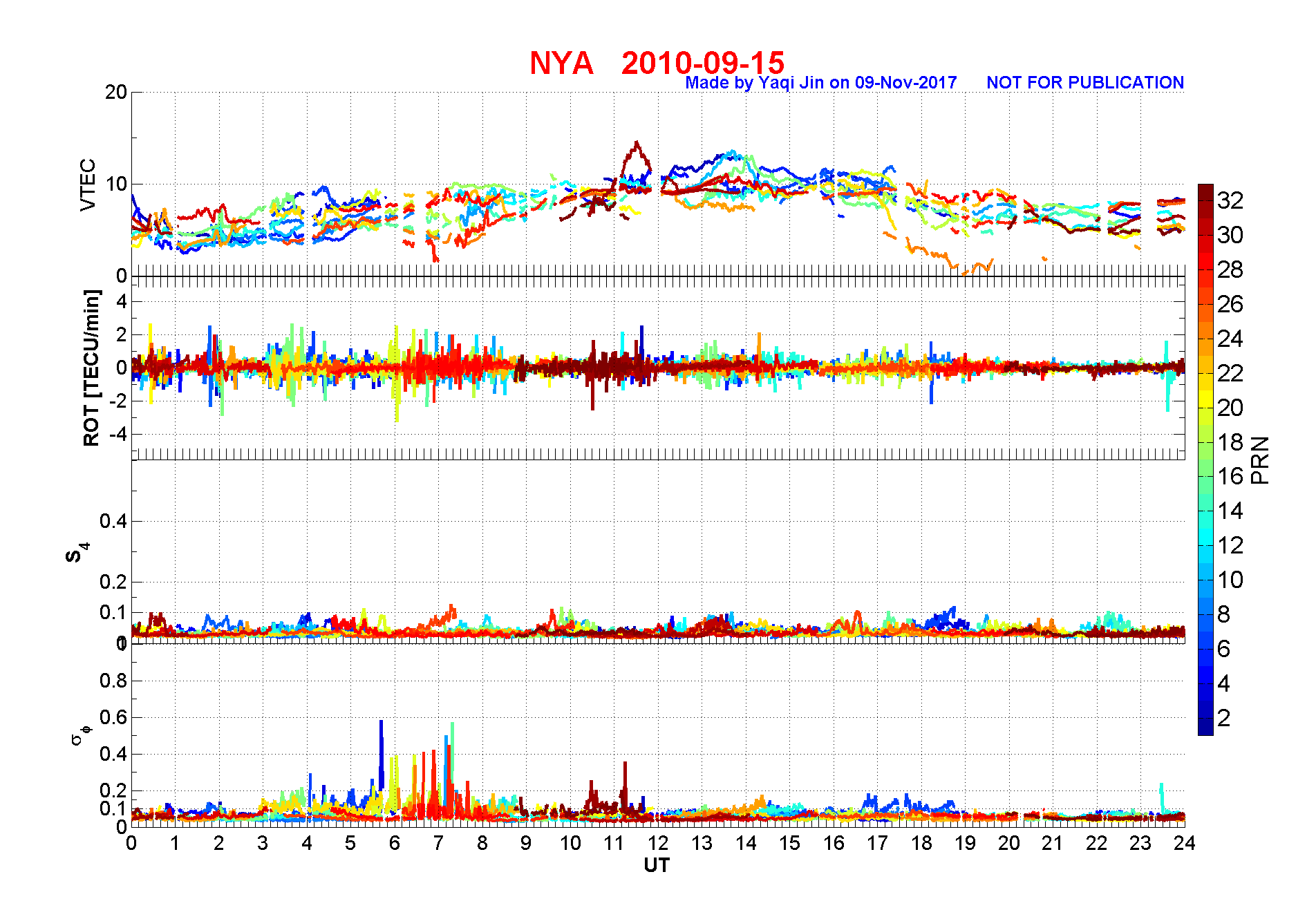Click colorbar tick label 10
This screenshot has height=919, width=1316.
1230,580
